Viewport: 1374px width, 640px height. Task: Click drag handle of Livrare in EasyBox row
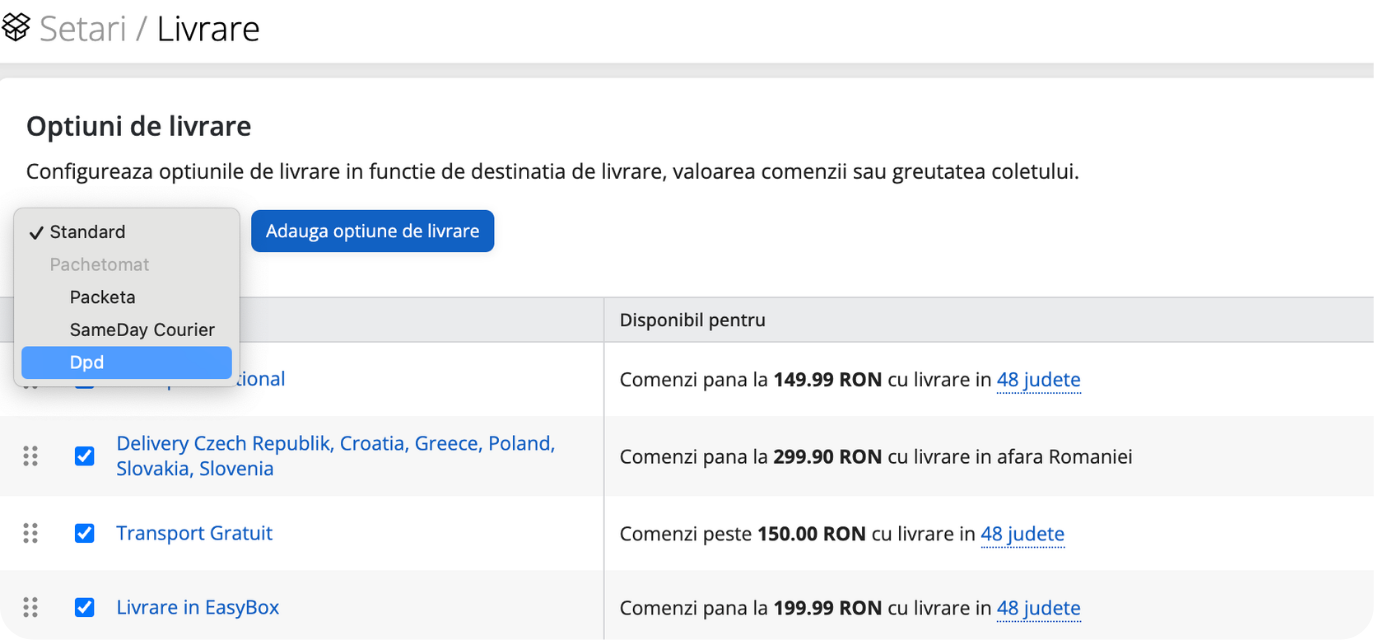coord(30,607)
